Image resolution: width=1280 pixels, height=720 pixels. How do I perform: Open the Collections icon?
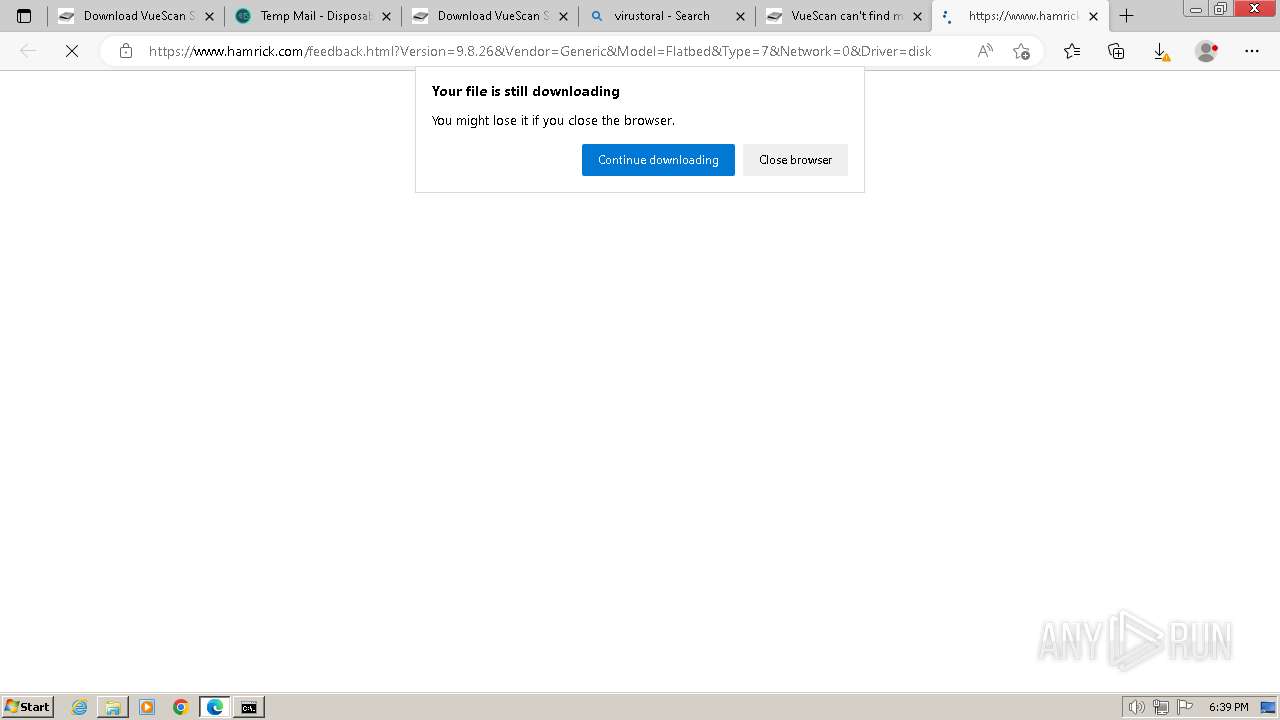point(1116,51)
